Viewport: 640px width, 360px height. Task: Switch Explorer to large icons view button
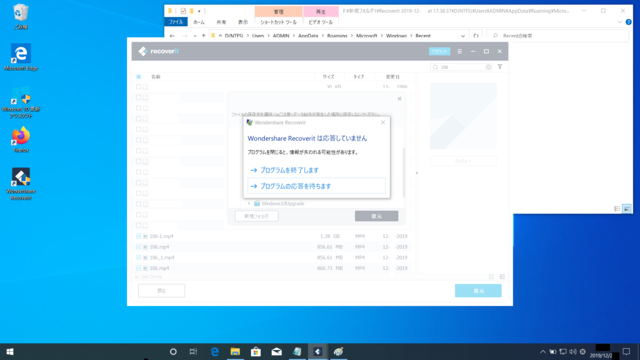[627, 209]
